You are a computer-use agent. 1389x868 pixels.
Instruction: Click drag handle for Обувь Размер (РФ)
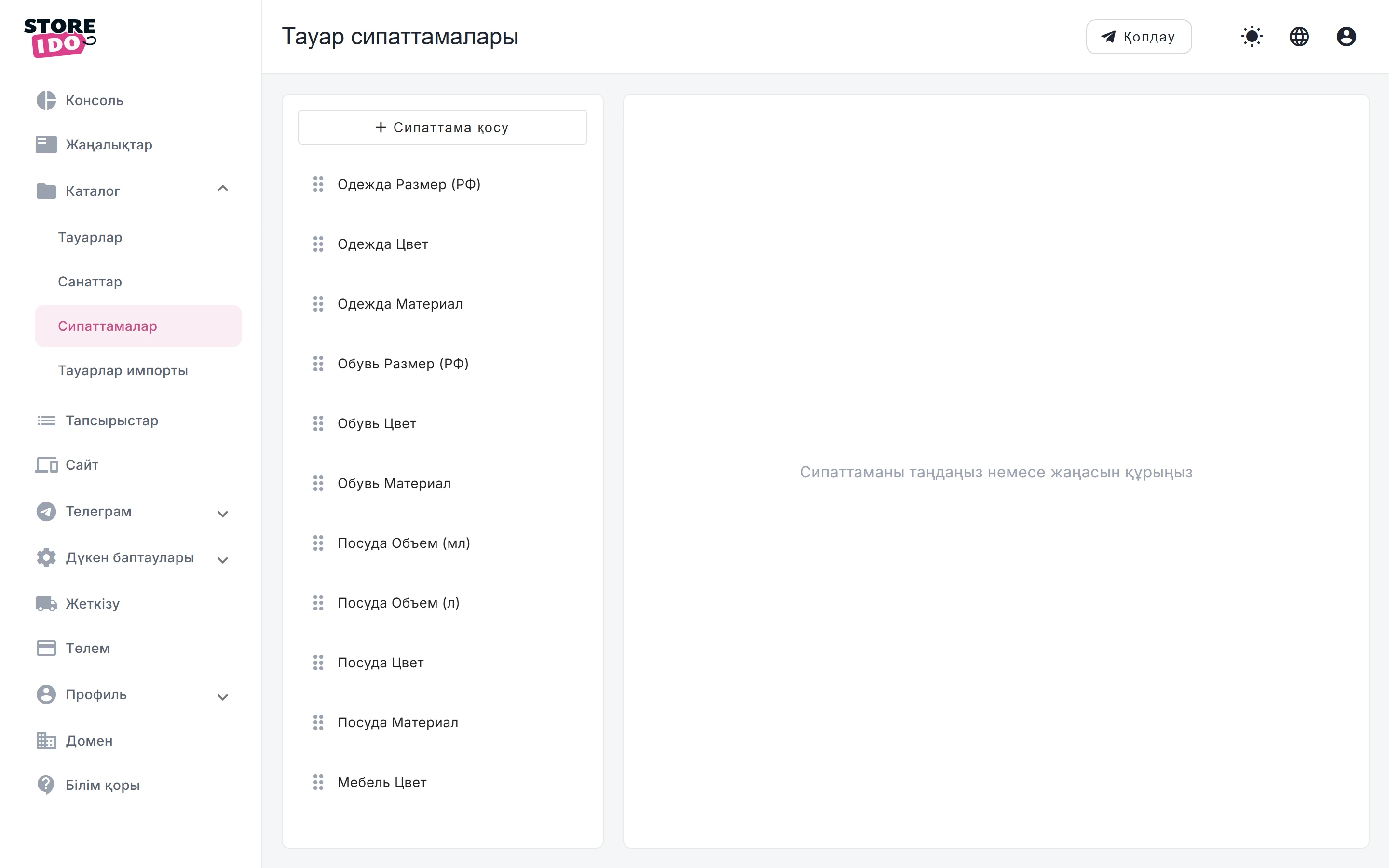point(318,364)
